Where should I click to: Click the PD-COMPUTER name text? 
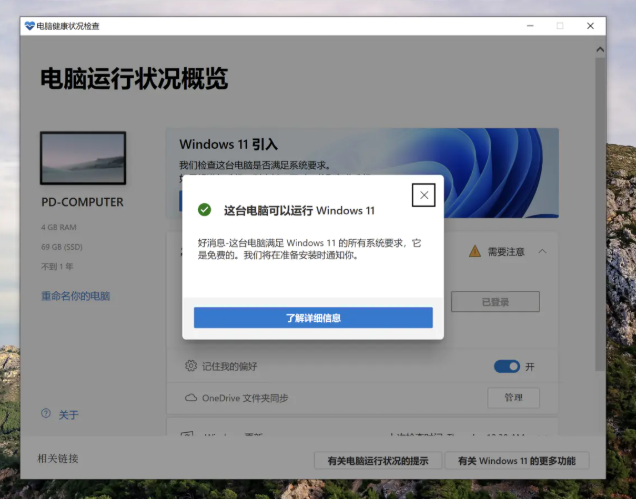(82, 202)
